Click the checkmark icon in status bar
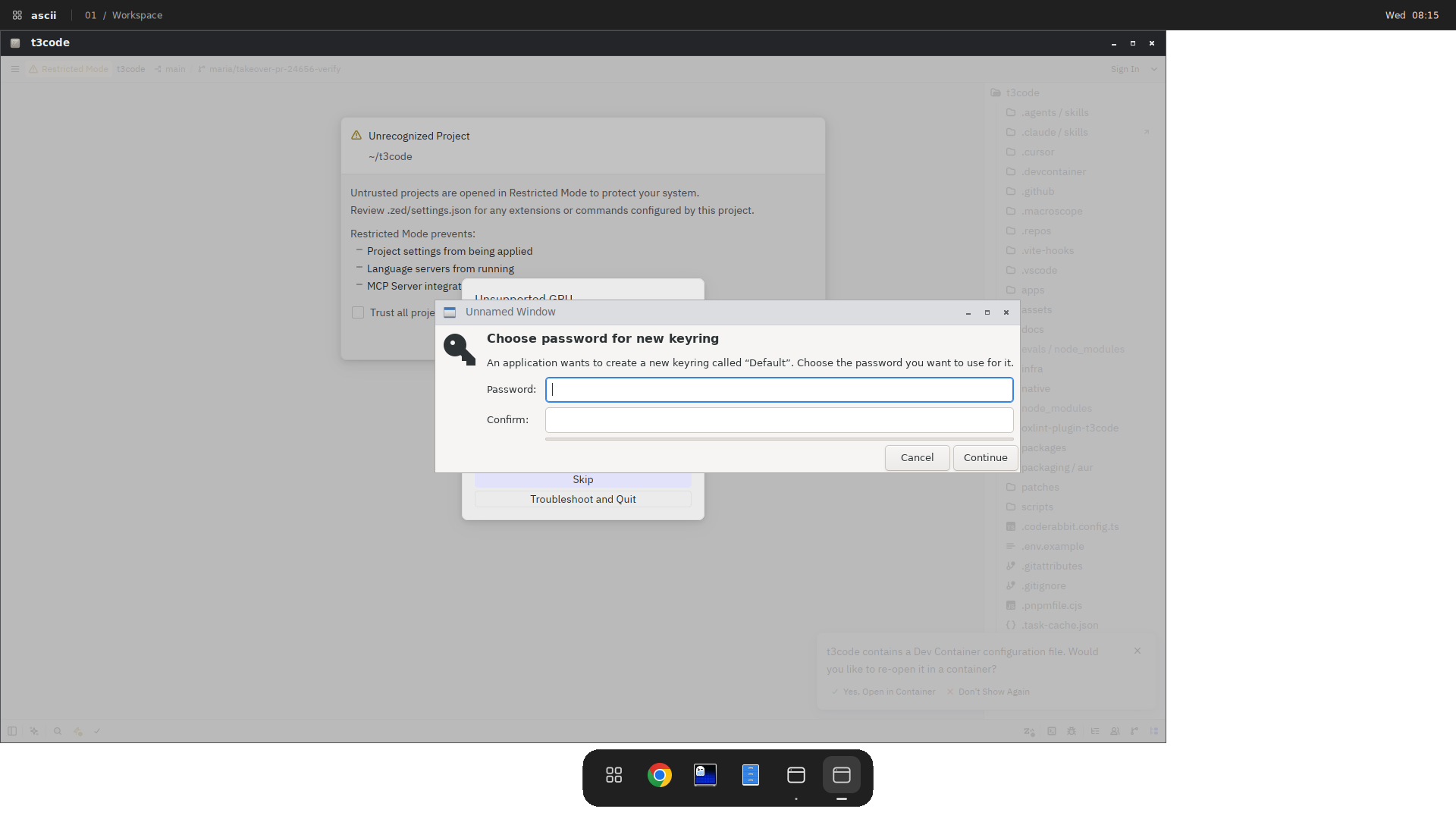The image size is (1456, 819). 97,732
